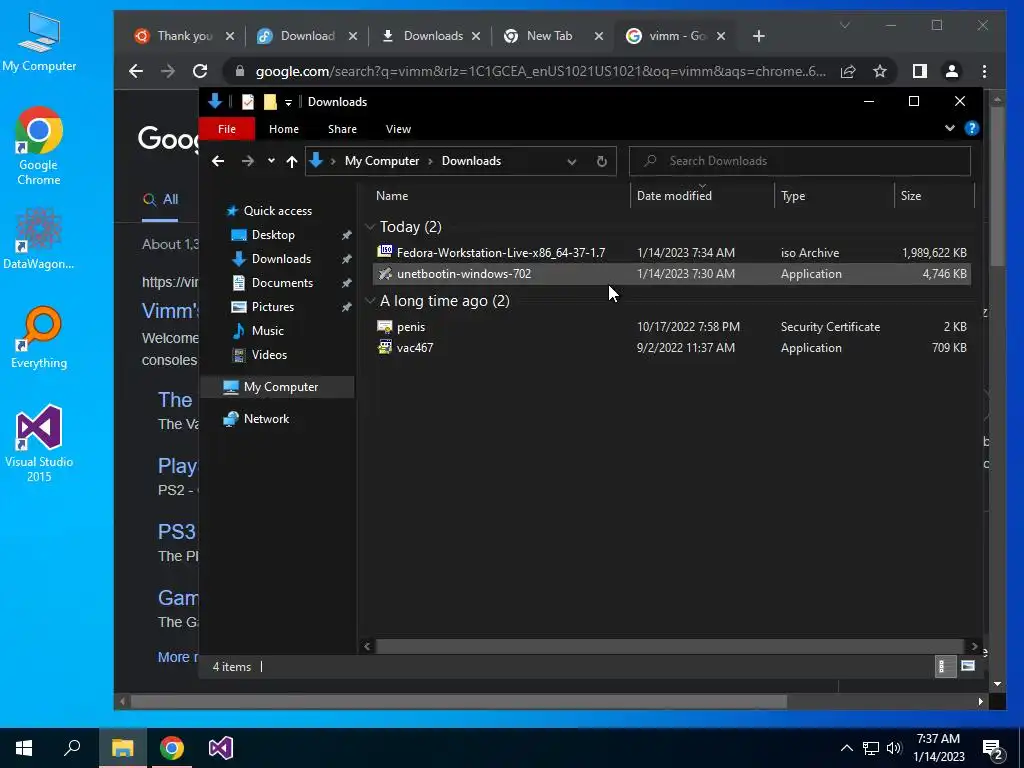This screenshot has height=768, width=1024.
Task: Switch to details view layout button
Action: [945, 666]
